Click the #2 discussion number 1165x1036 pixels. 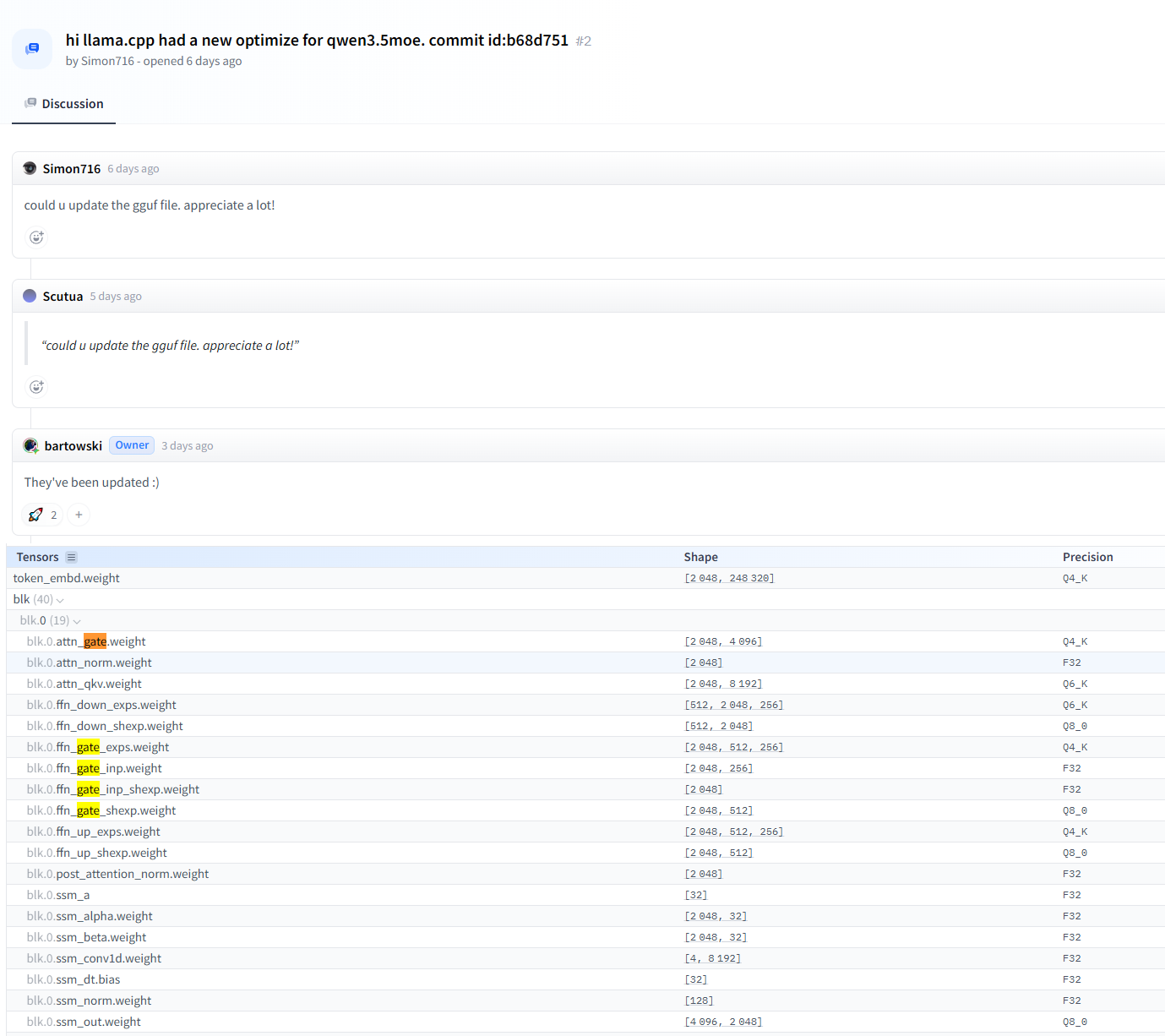[584, 41]
